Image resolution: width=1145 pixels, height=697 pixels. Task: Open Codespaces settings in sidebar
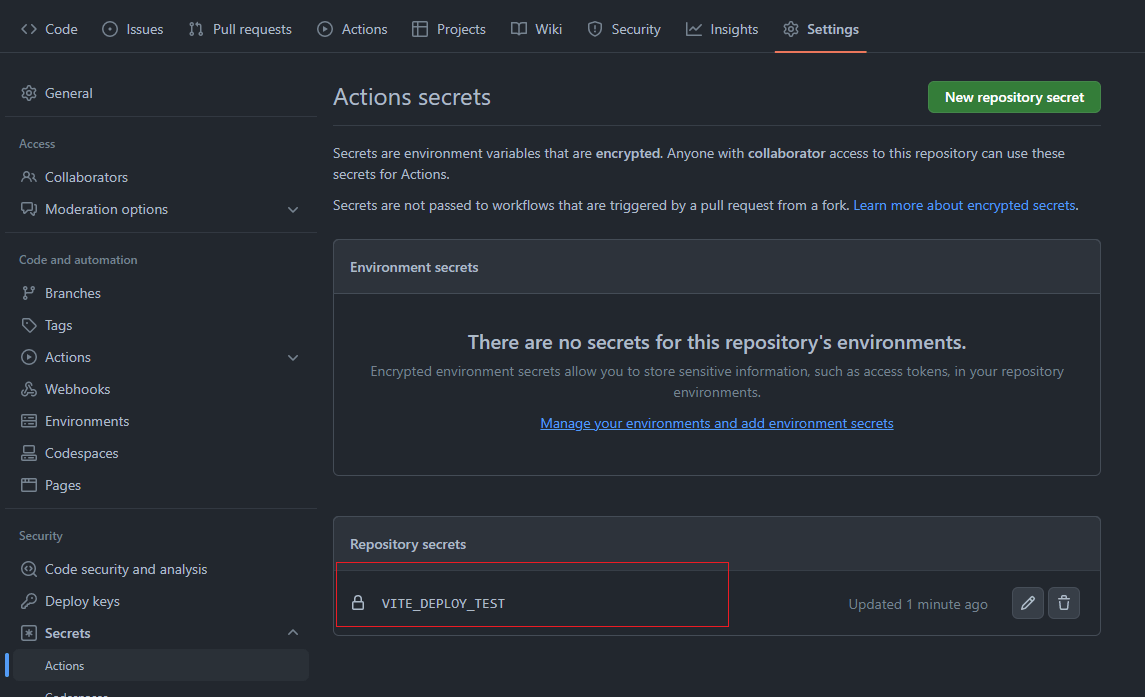81,453
